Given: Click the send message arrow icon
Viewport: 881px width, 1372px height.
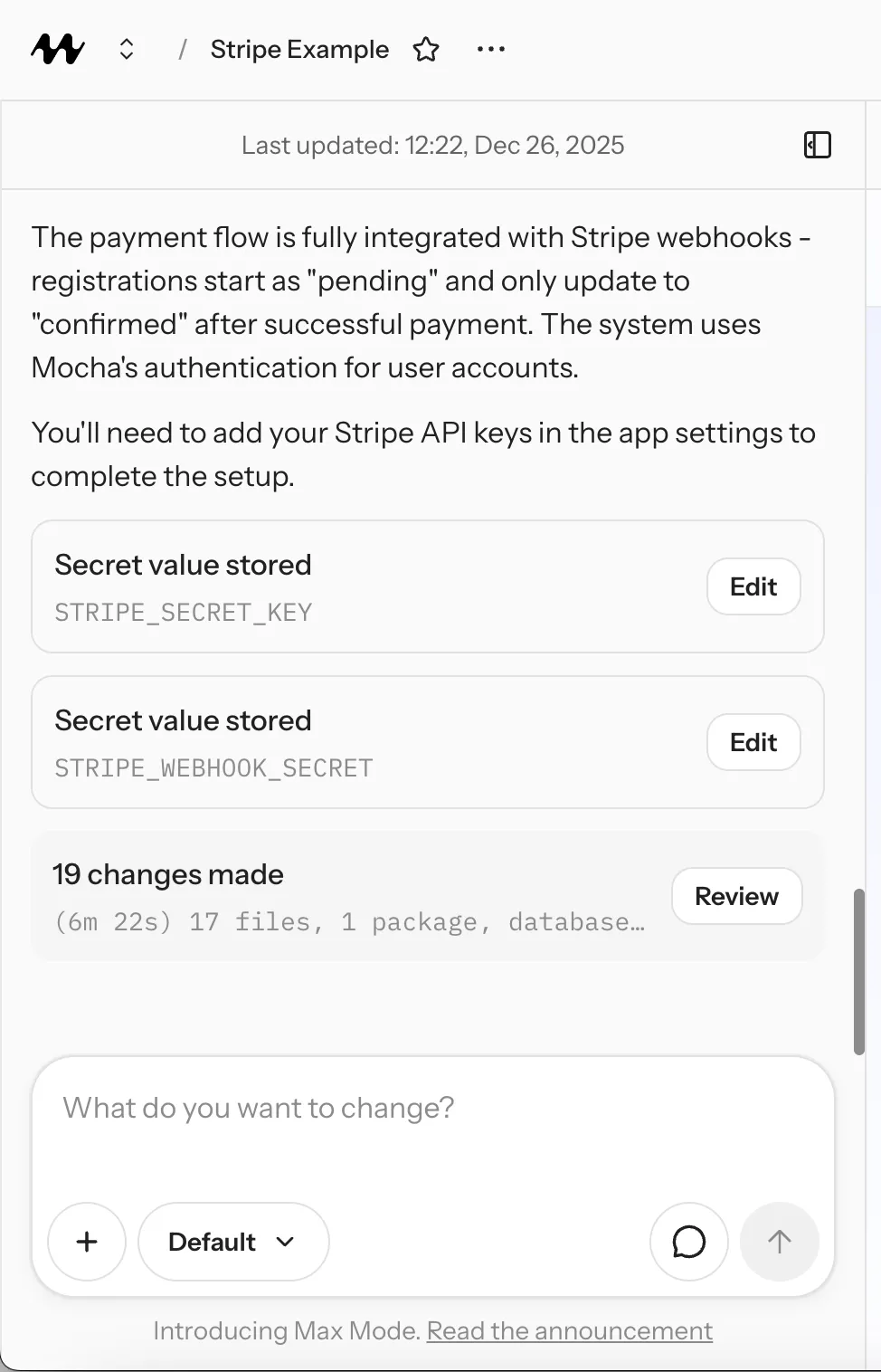Looking at the screenshot, I should click(779, 1242).
